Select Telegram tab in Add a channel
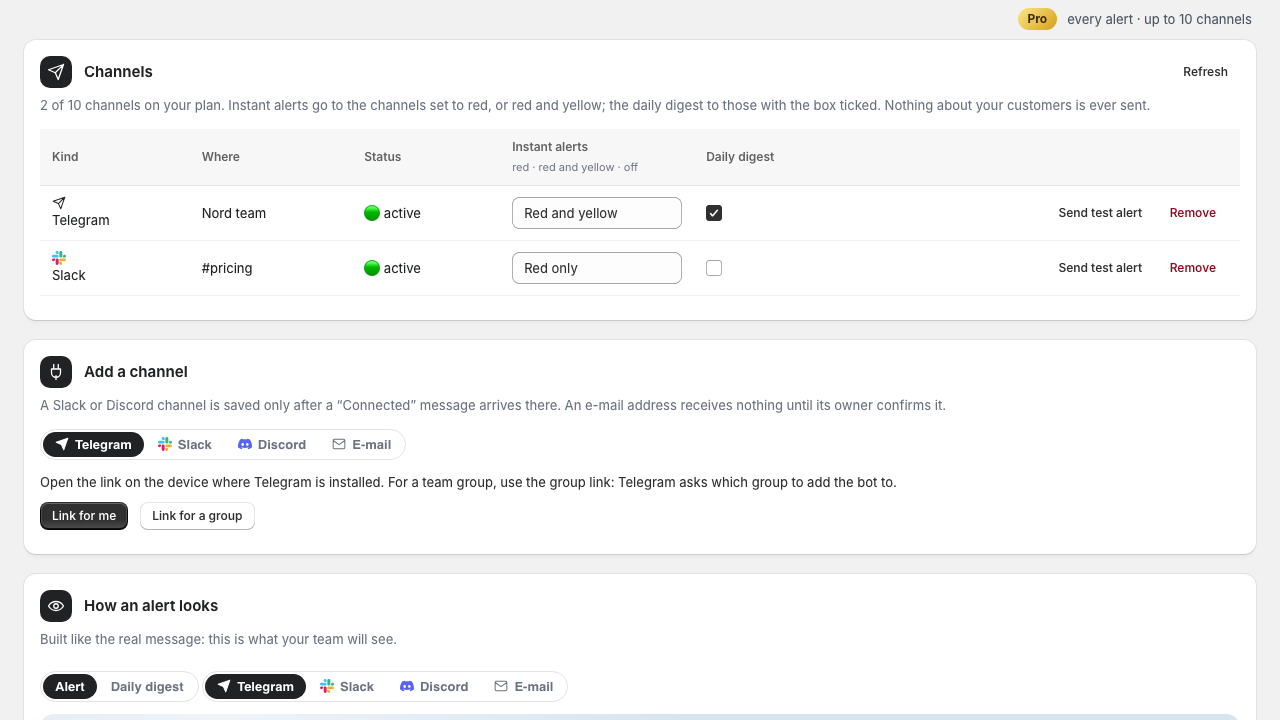Screen dimensions: 1280x720 pyautogui.click(x=93, y=444)
